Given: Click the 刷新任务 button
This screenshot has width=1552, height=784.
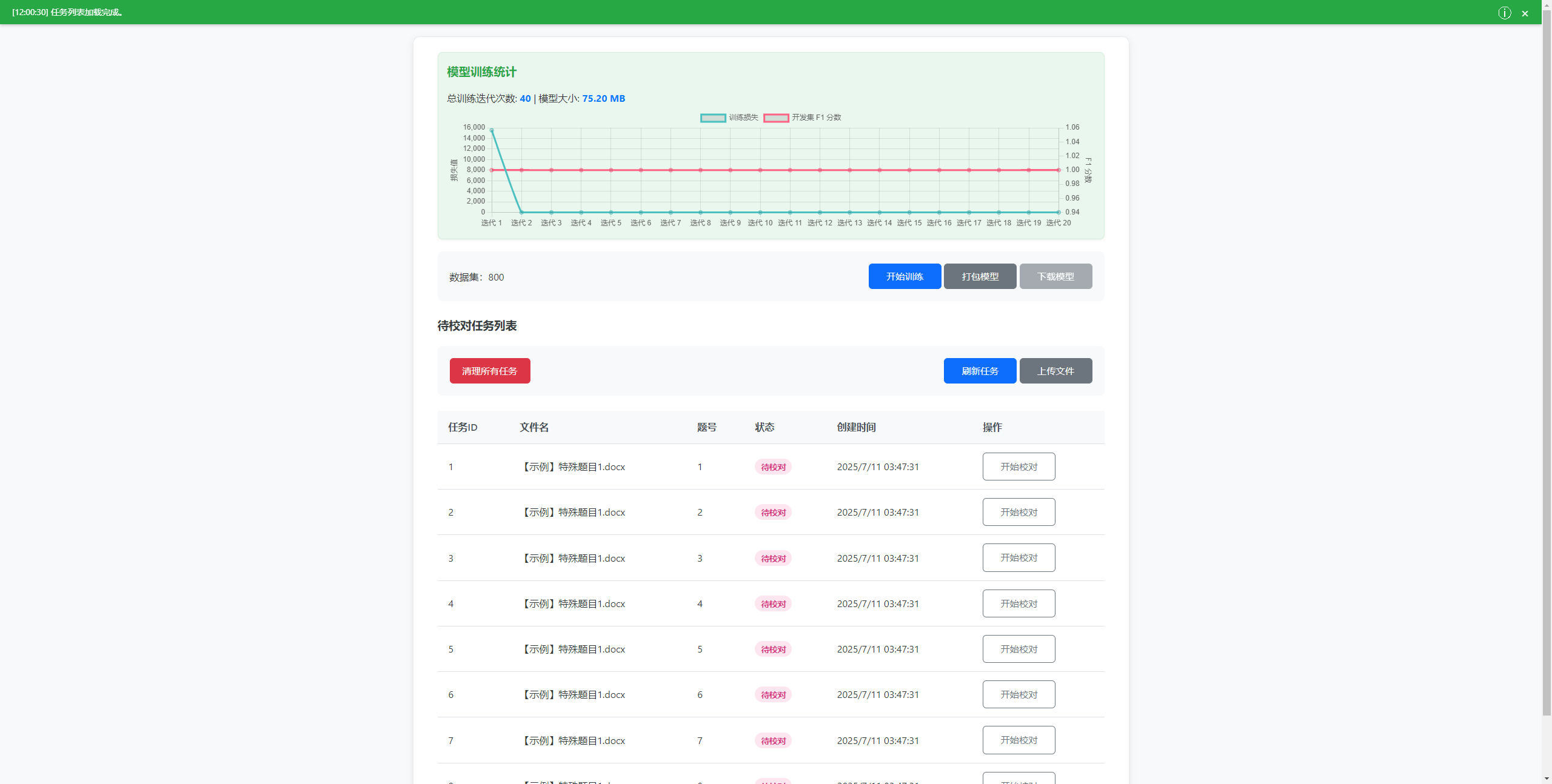Looking at the screenshot, I should pyautogui.click(x=980, y=371).
